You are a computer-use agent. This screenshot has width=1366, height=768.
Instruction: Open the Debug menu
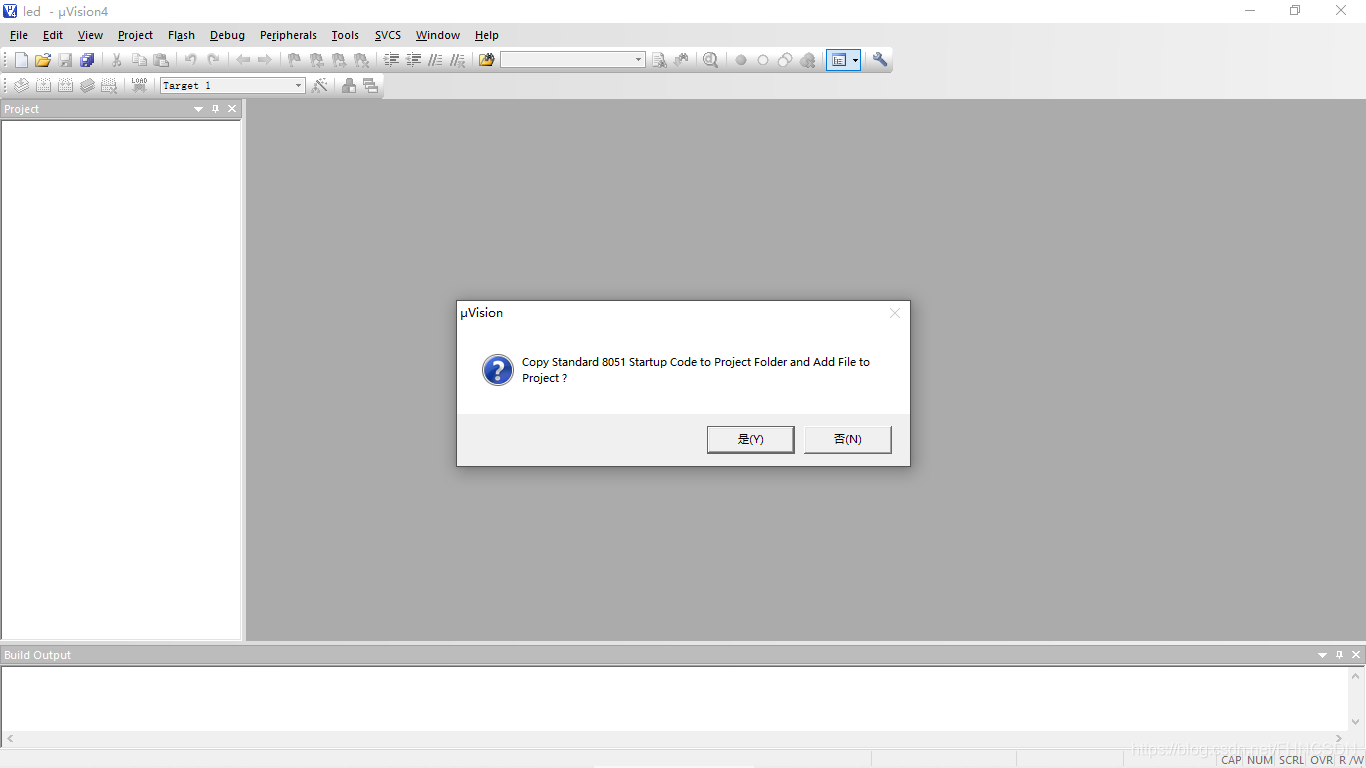click(227, 35)
